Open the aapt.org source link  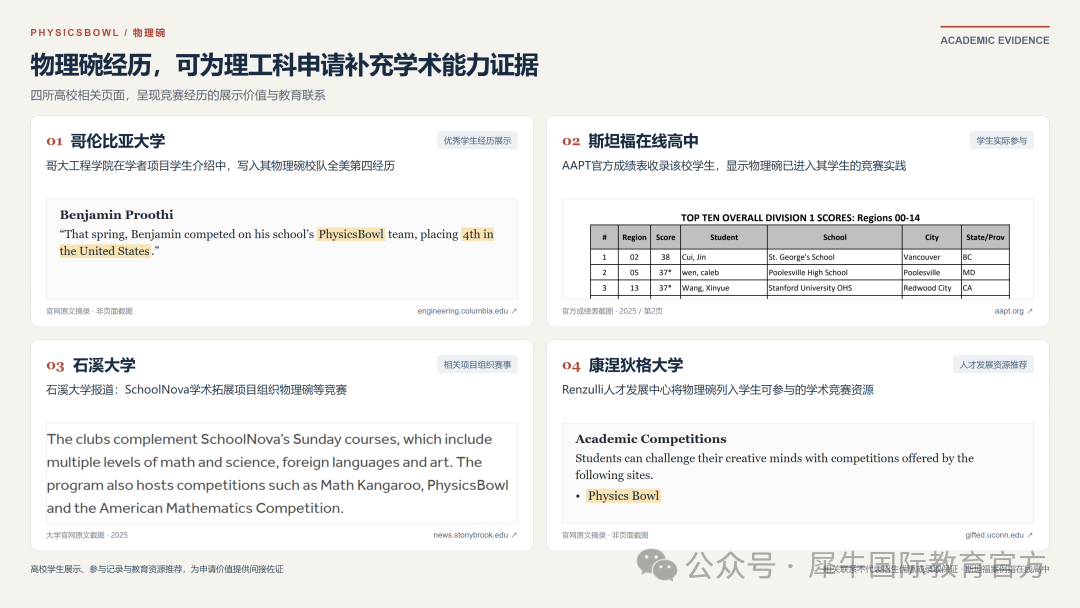point(1013,311)
